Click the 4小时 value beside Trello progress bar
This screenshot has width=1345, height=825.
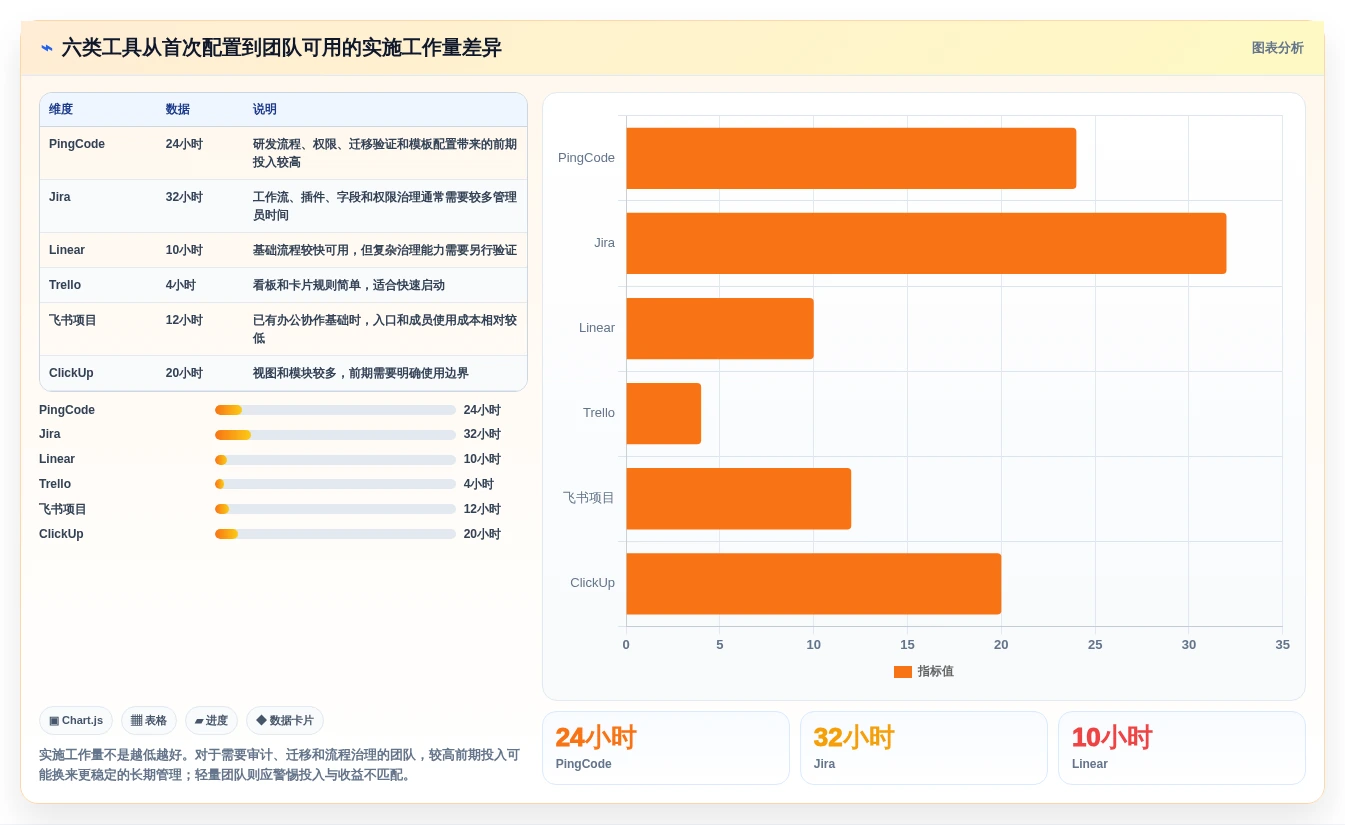(x=479, y=484)
